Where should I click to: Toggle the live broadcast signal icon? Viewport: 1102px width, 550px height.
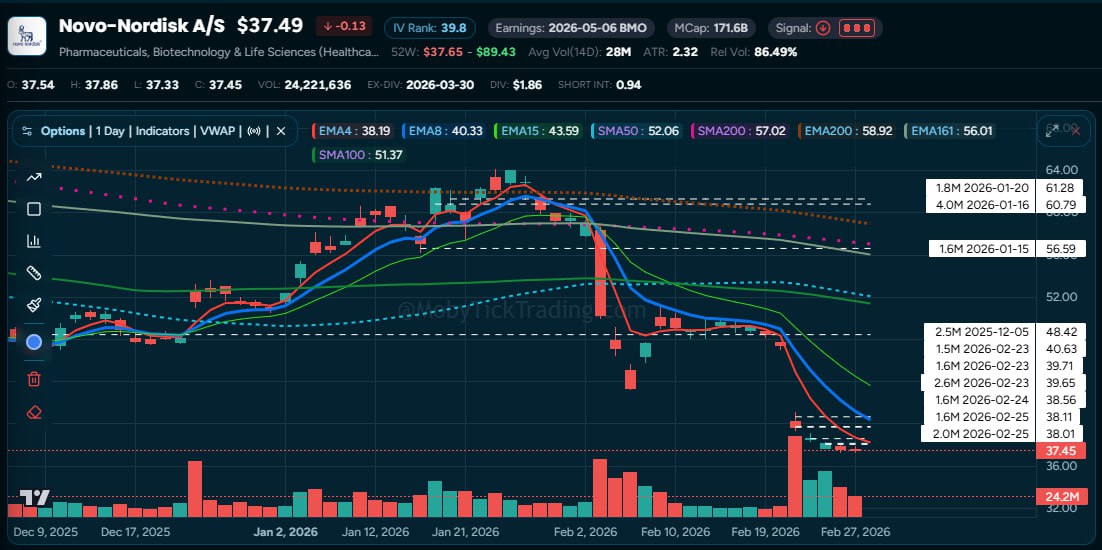pos(254,131)
